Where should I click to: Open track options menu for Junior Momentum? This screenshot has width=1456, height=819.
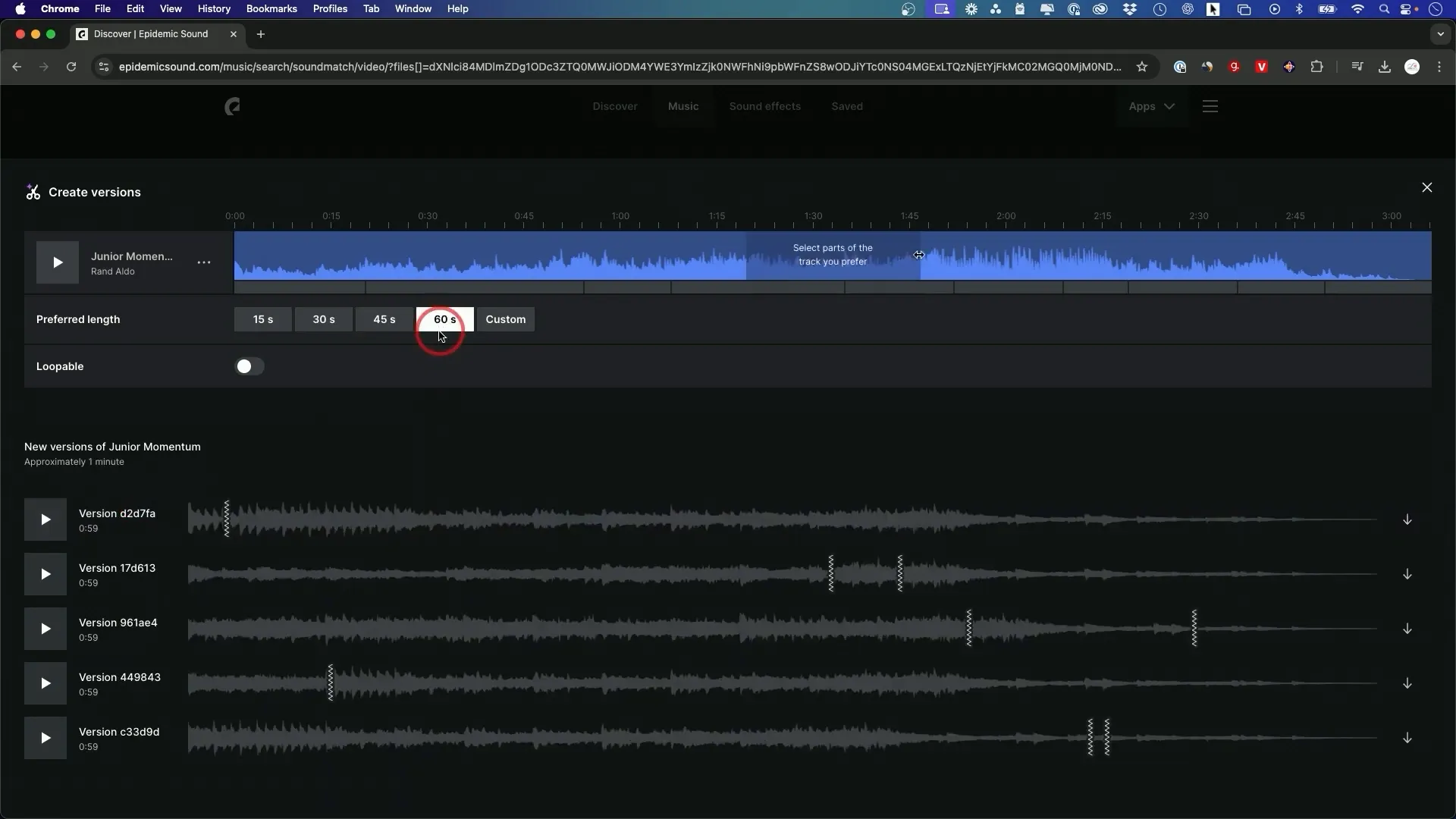point(204,262)
